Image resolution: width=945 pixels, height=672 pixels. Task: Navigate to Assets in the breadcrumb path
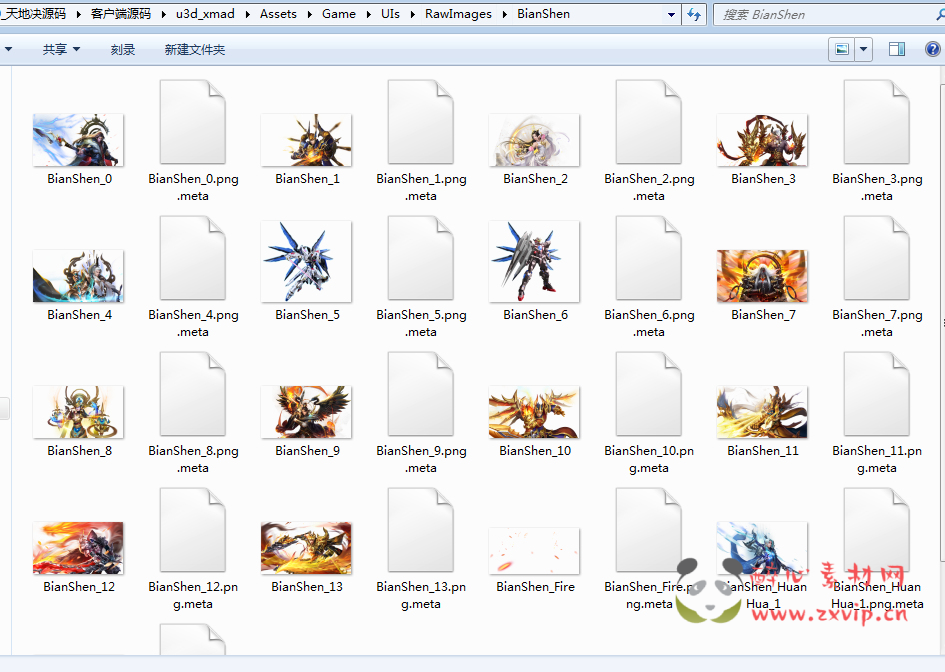point(278,14)
